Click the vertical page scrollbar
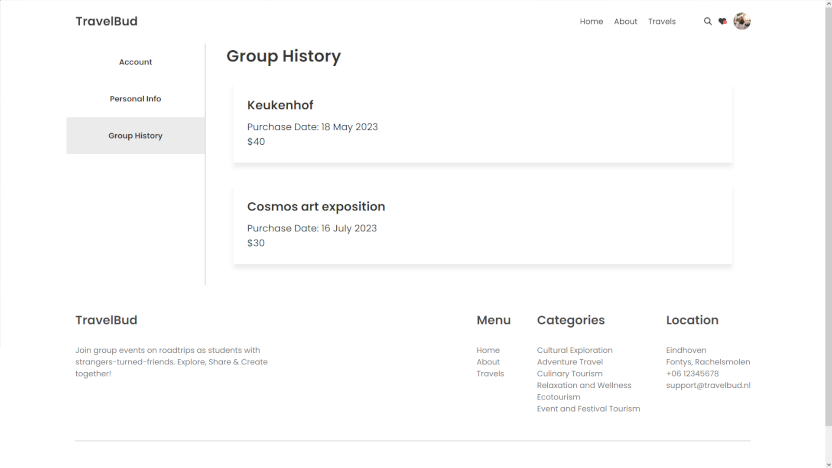Screen dimensions: 832x468 pos(828,216)
